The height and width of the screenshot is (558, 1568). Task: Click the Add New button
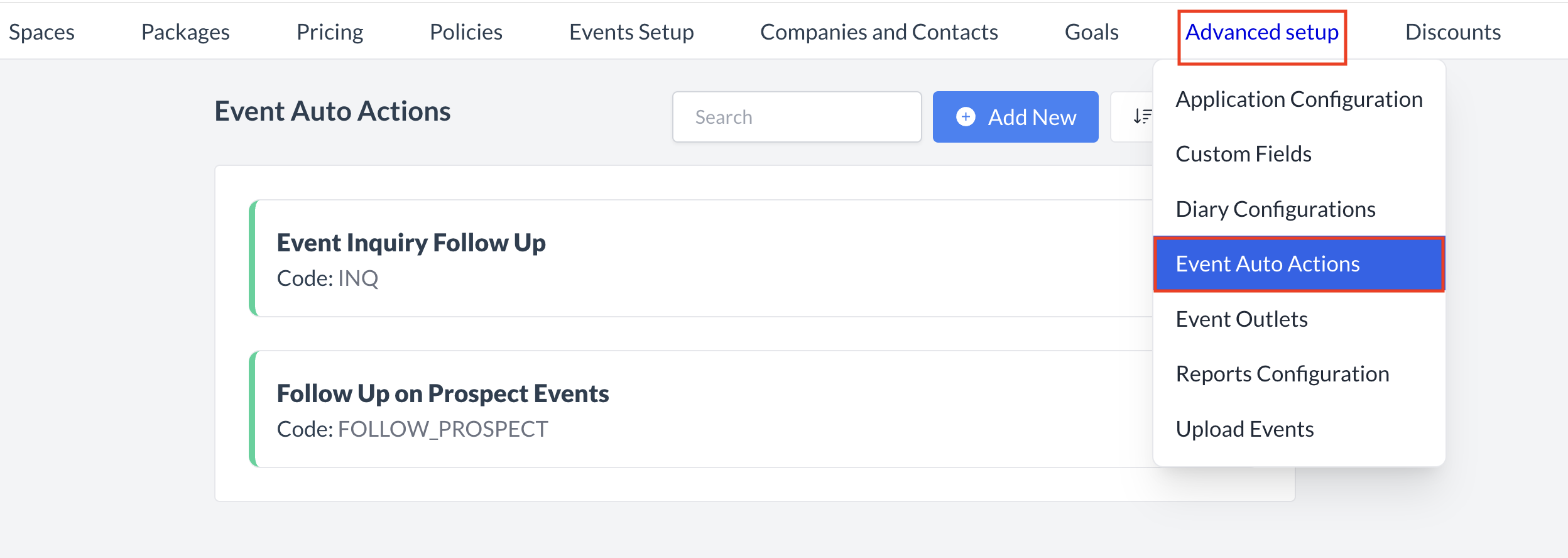pos(1016,116)
